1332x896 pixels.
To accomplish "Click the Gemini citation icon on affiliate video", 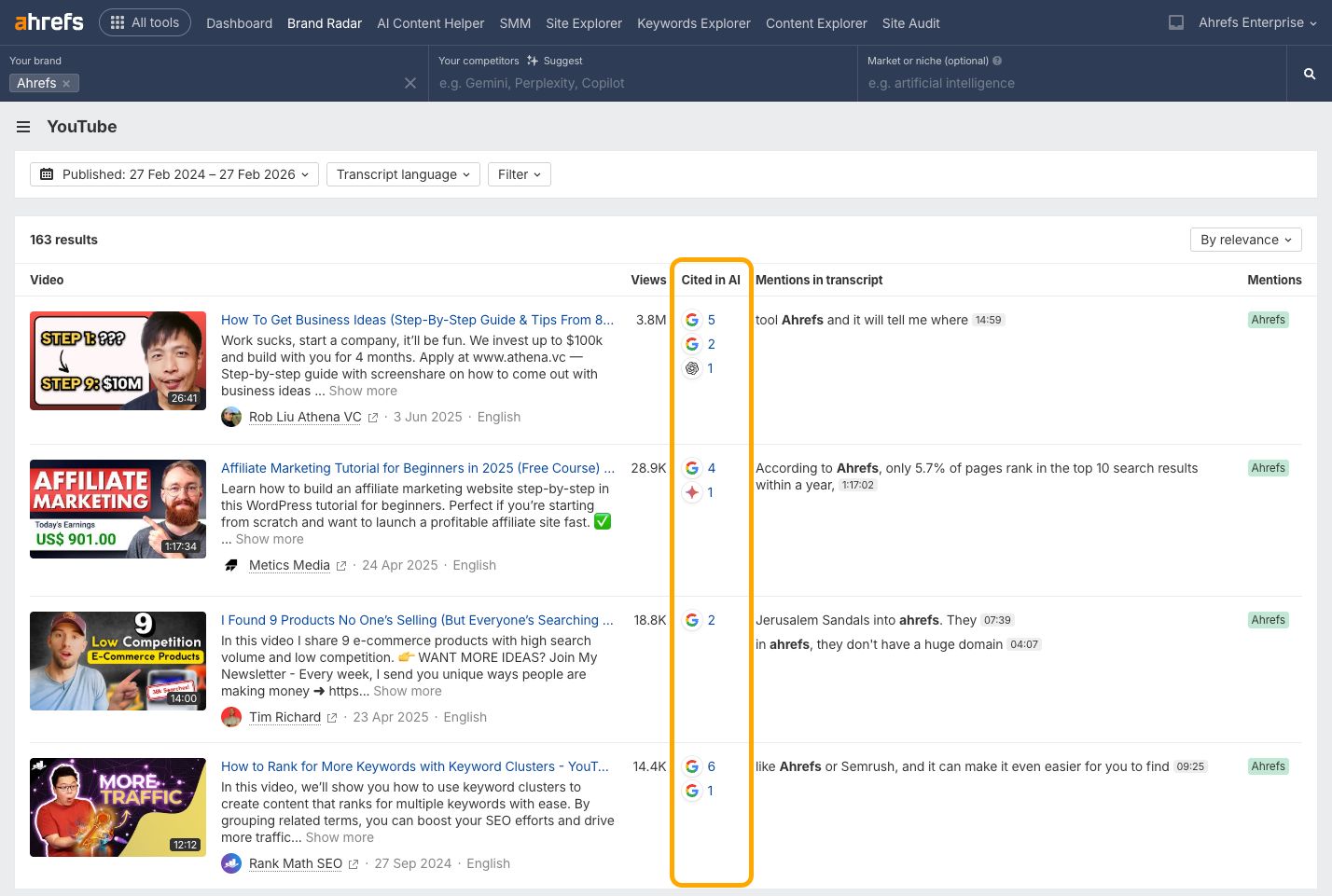I will [x=692, y=492].
